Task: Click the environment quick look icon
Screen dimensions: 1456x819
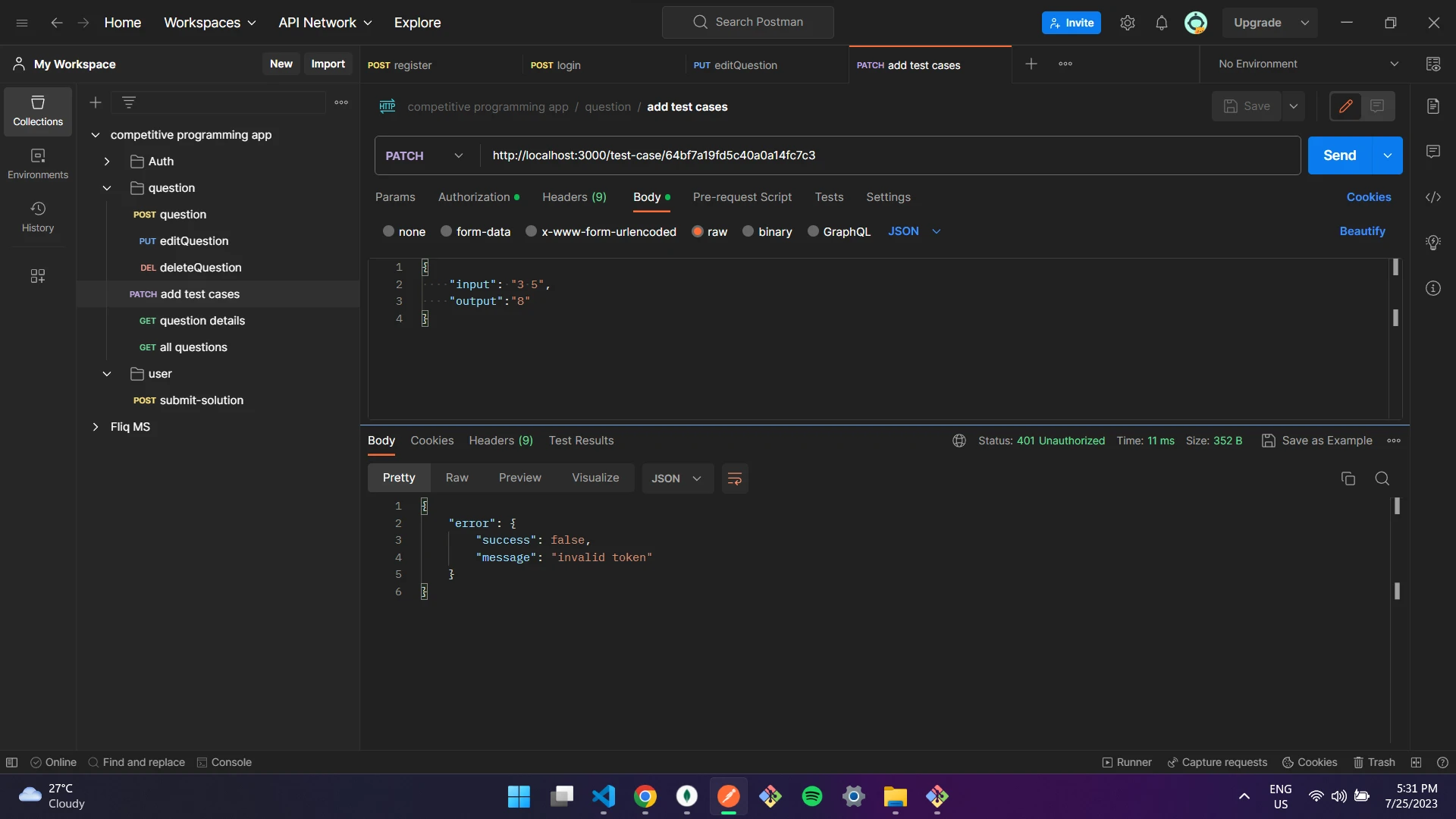Action: pyautogui.click(x=1433, y=64)
